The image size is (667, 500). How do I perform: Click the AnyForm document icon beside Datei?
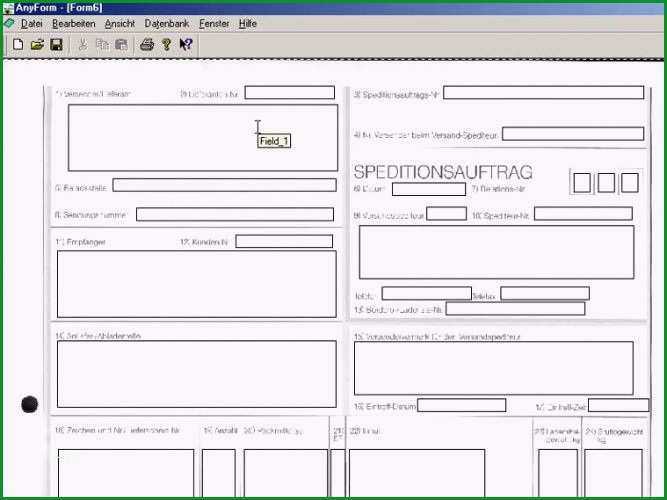(x=9, y=23)
